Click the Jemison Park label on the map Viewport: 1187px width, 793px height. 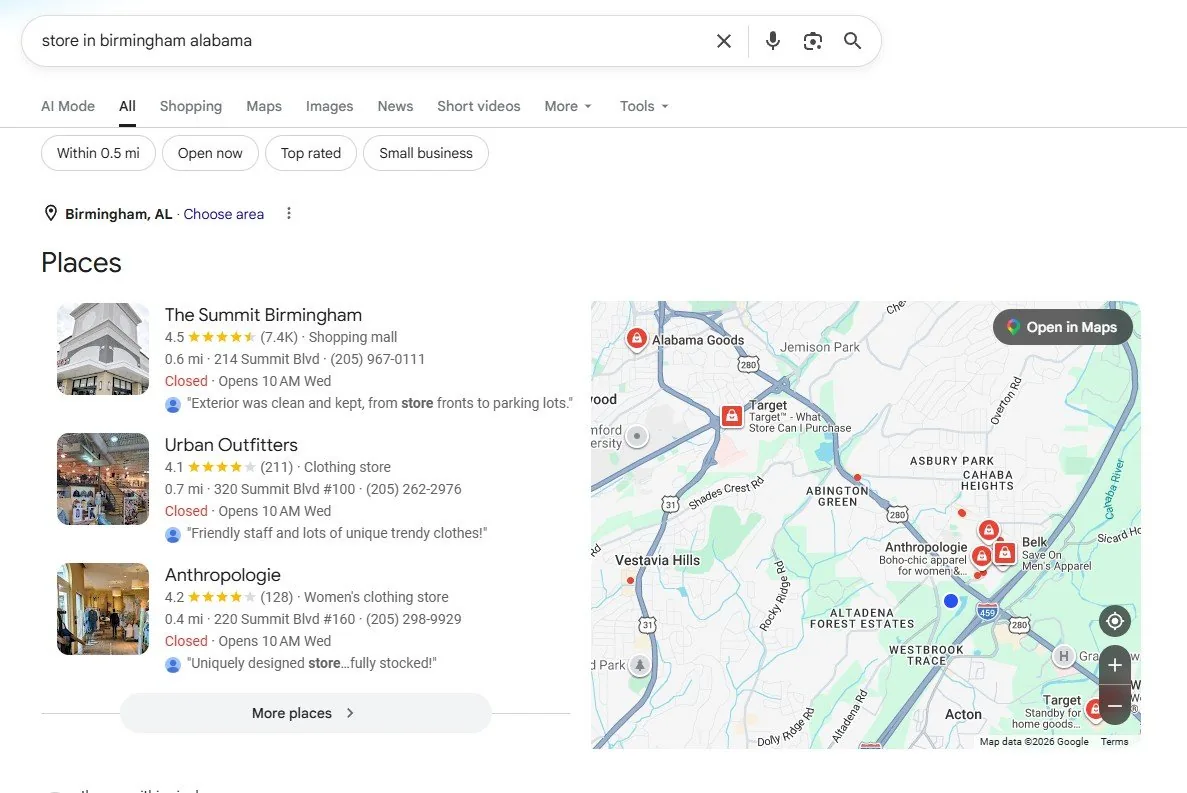820,347
